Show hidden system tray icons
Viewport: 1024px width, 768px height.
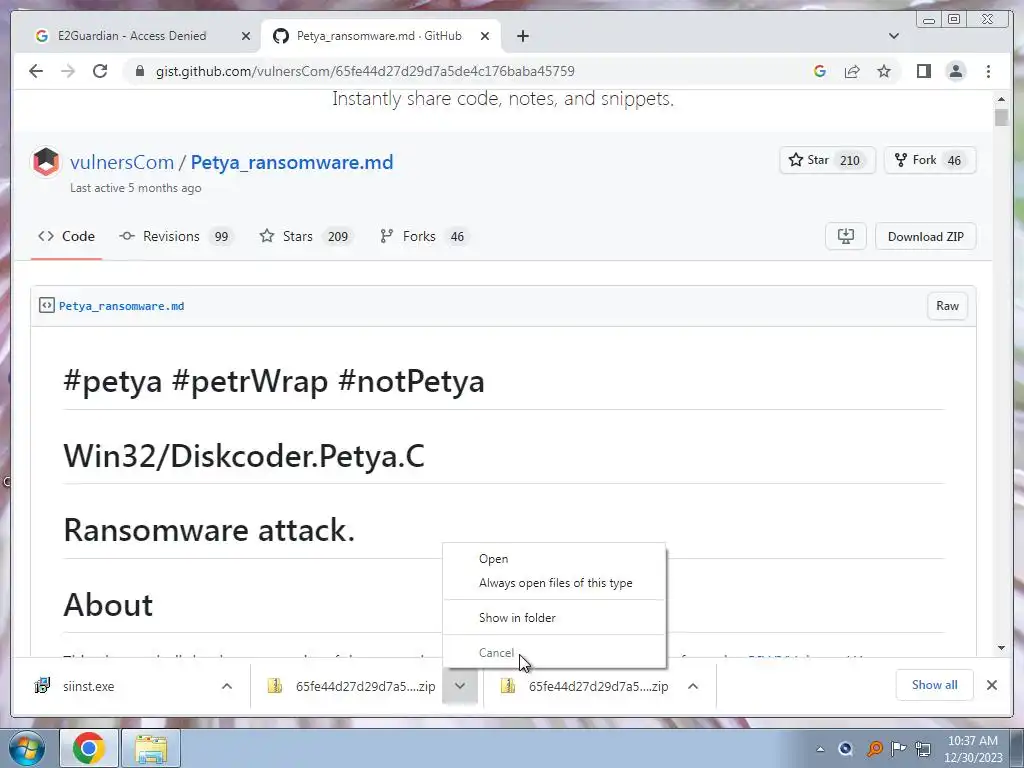click(x=820, y=749)
